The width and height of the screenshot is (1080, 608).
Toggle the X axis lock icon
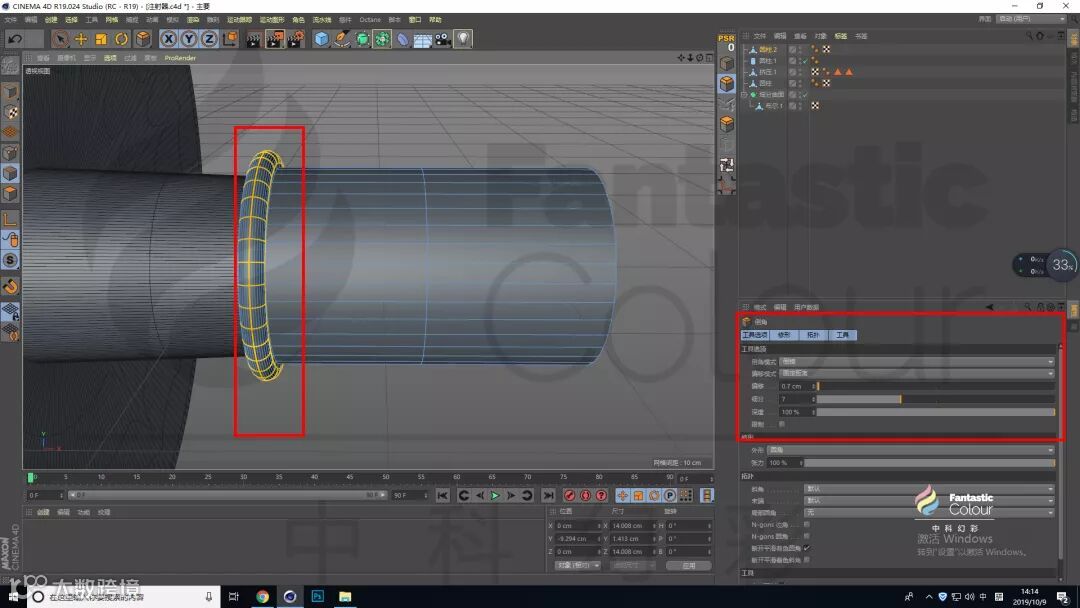click(x=168, y=39)
